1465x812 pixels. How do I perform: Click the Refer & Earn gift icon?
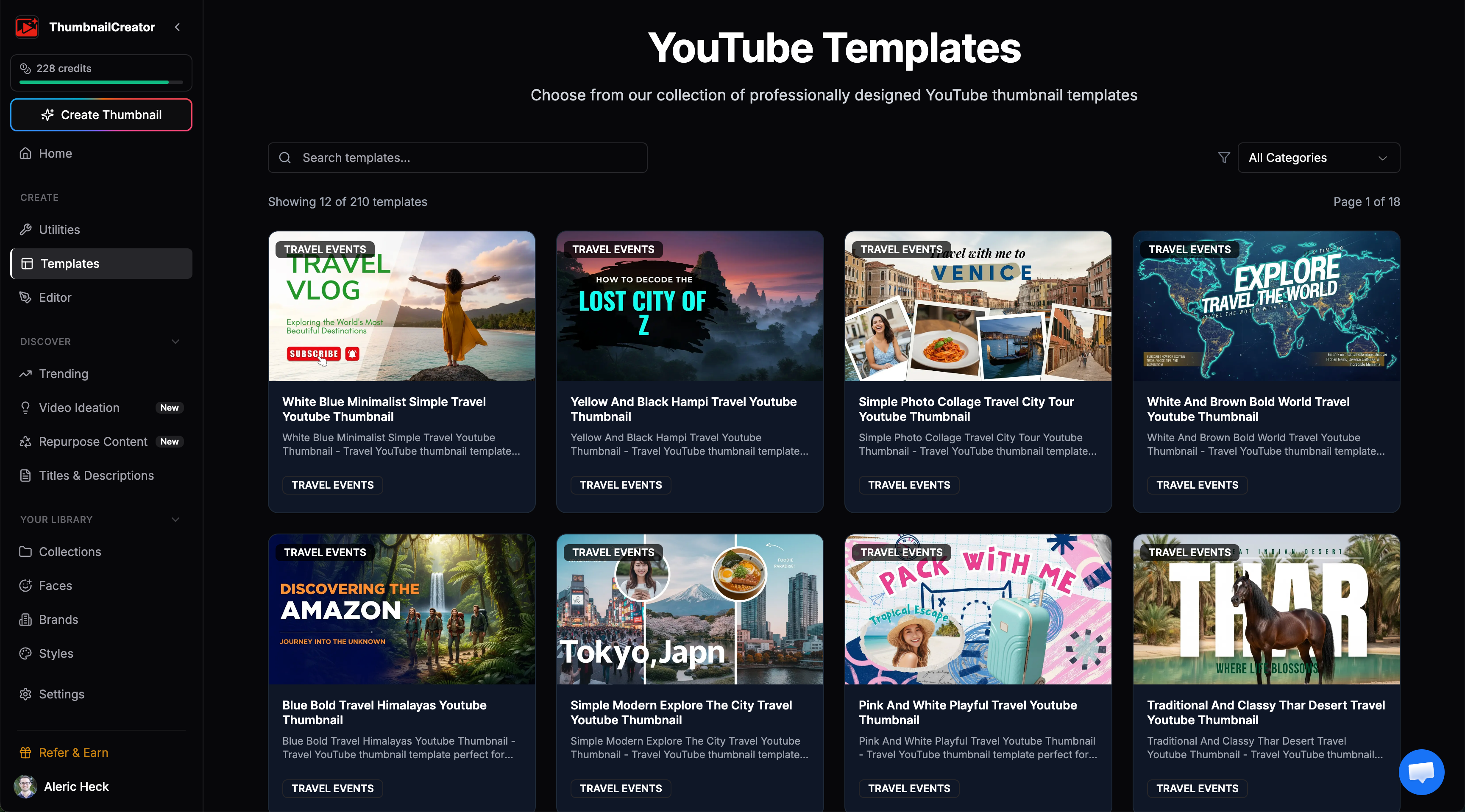pyautogui.click(x=25, y=752)
